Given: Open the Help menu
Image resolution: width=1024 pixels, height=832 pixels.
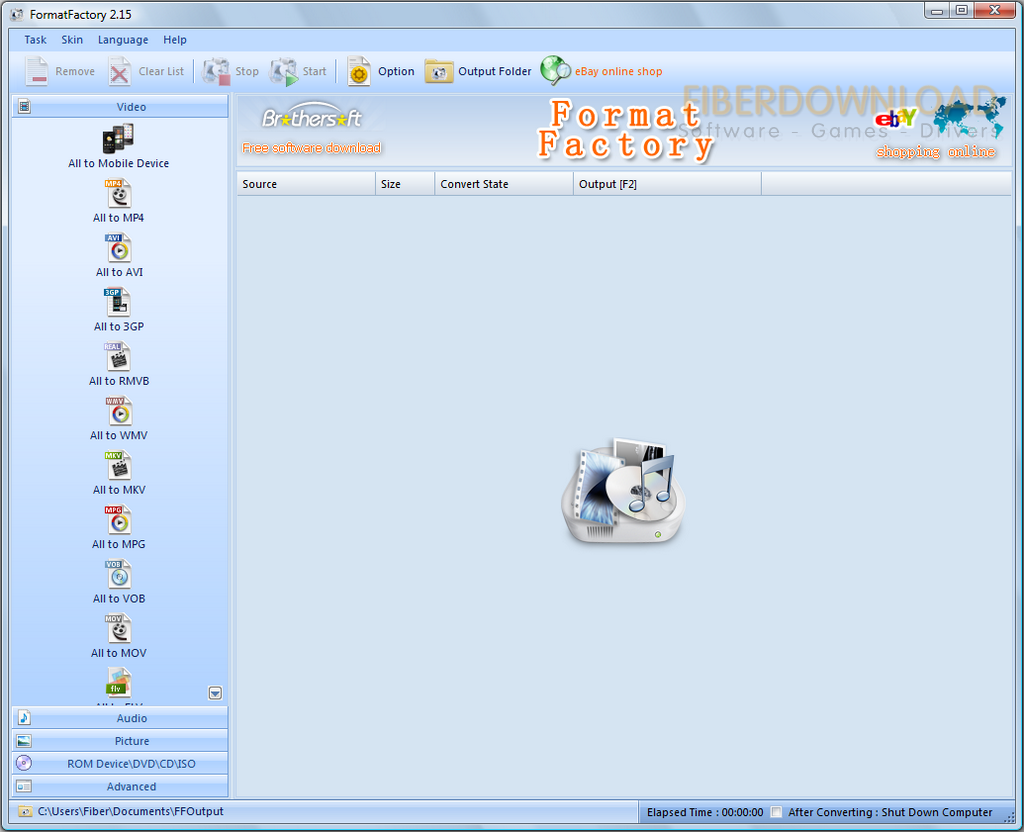Looking at the screenshot, I should pos(174,40).
